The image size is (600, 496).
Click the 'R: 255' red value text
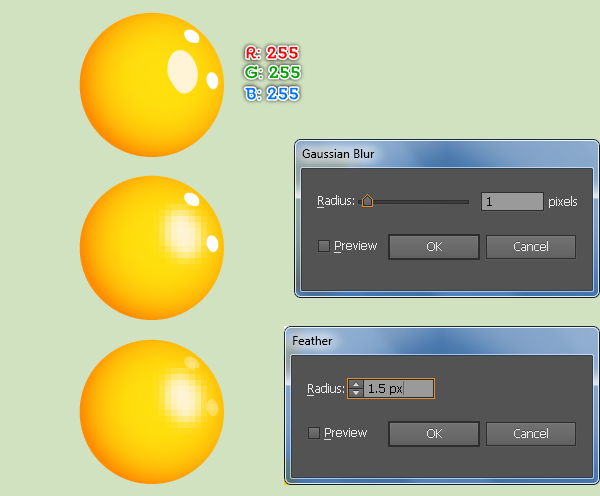(x=272, y=53)
